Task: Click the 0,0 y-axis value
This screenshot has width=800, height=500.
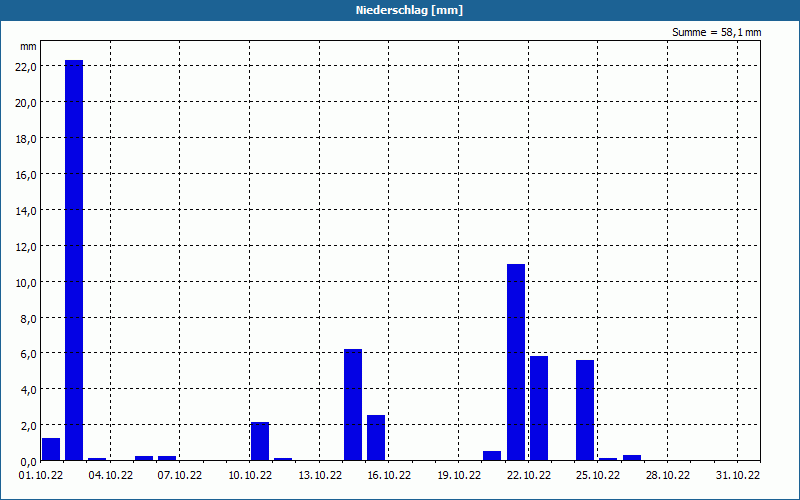Action: (29, 462)
